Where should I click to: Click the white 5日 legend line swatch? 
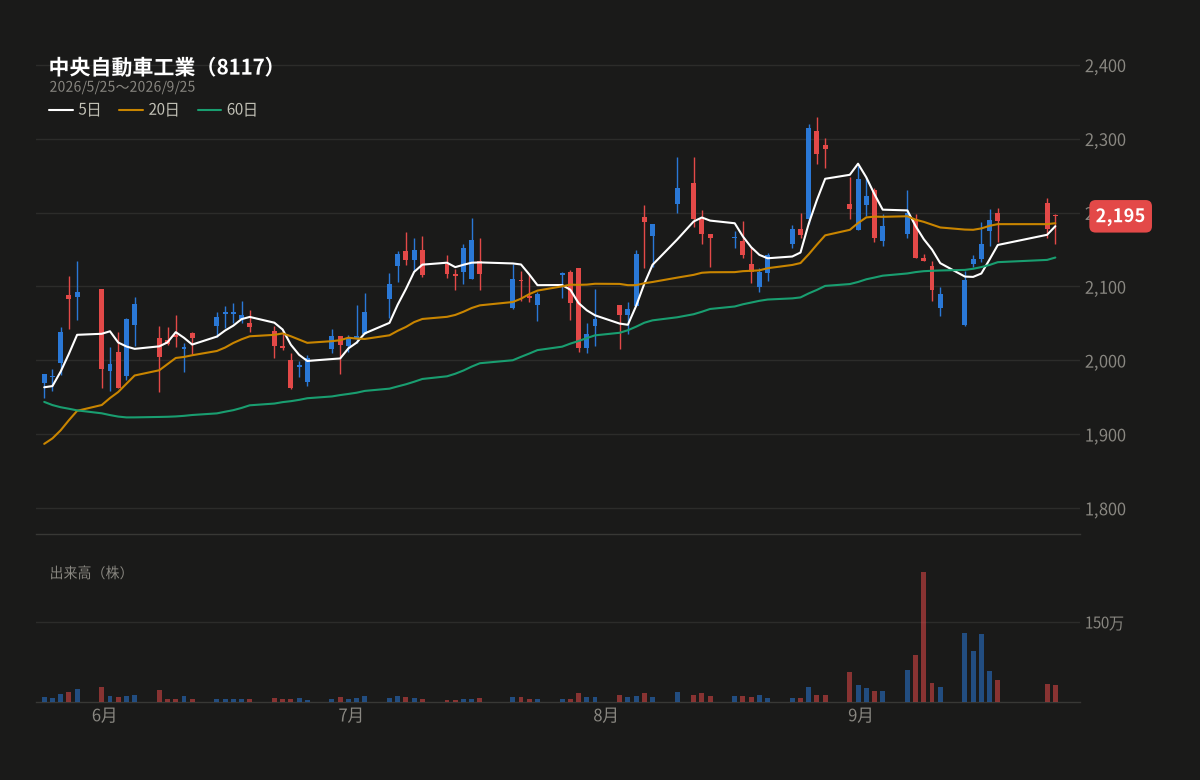61,110
